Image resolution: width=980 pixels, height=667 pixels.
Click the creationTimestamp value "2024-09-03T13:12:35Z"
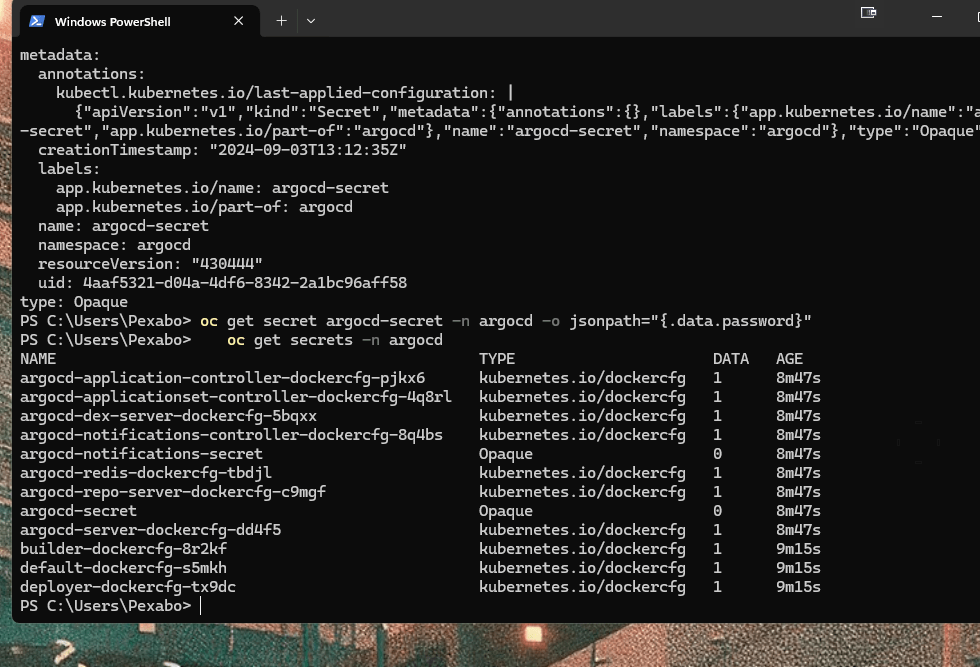pos(308,150)
